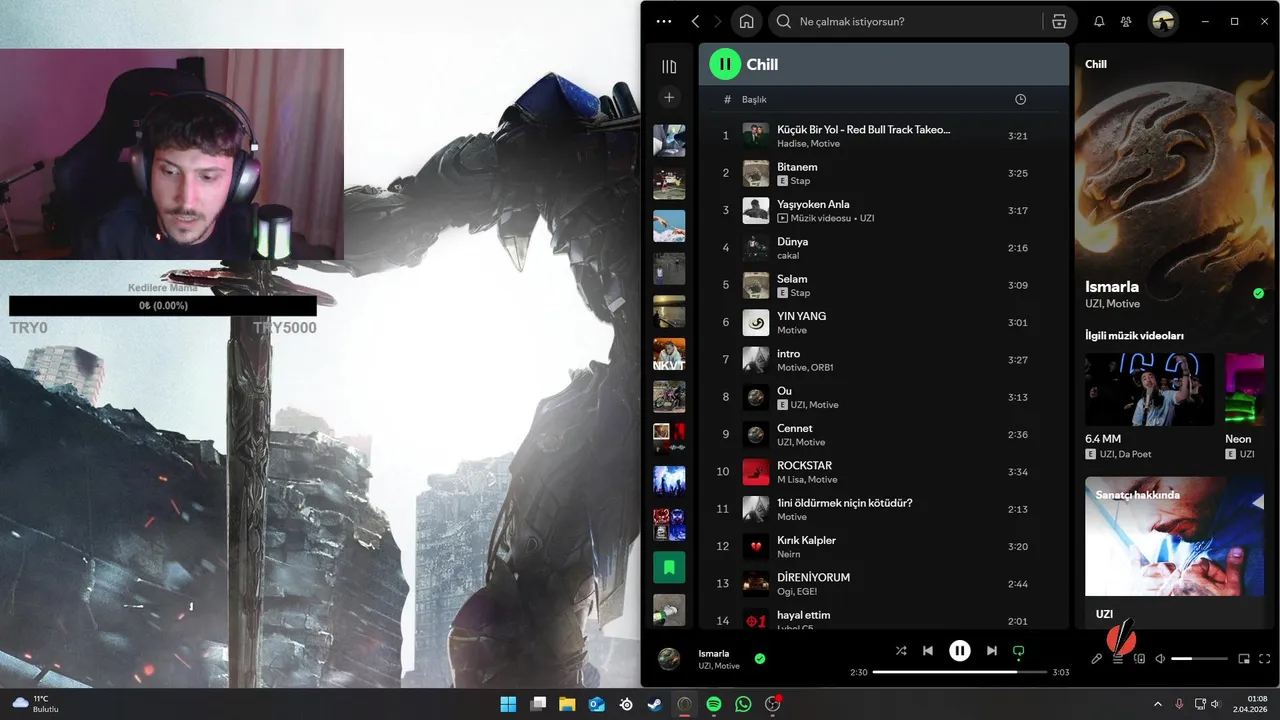Open weather widget showing 11°C Bulutlu
1280x720 pixels.
[35, 704]
